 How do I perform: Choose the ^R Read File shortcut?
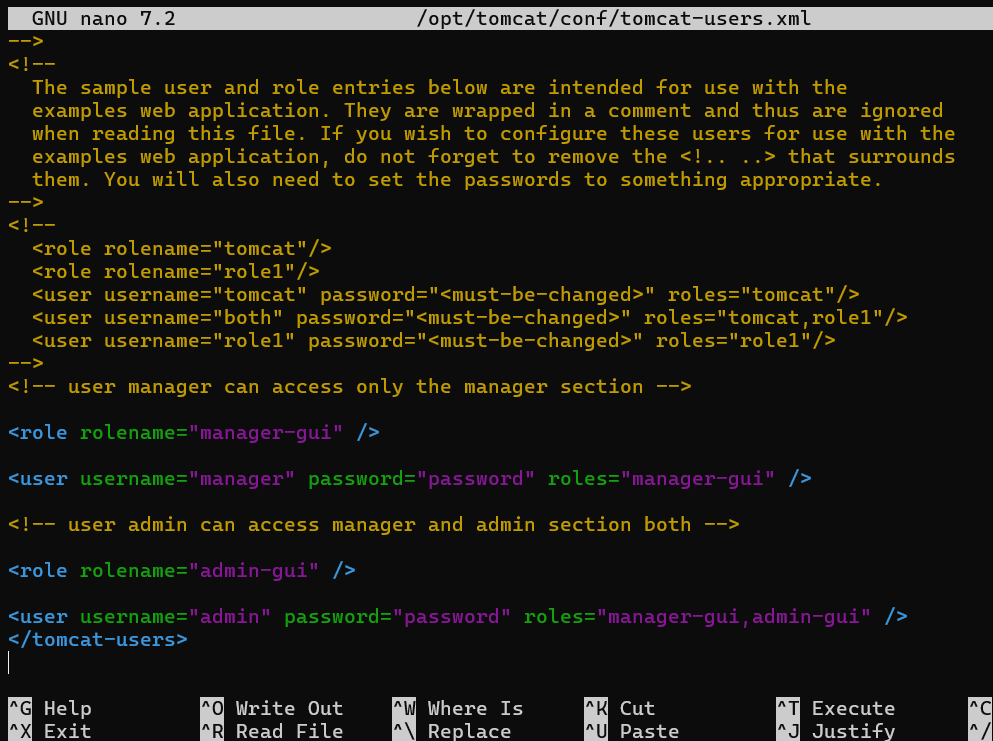coord(271,731)
